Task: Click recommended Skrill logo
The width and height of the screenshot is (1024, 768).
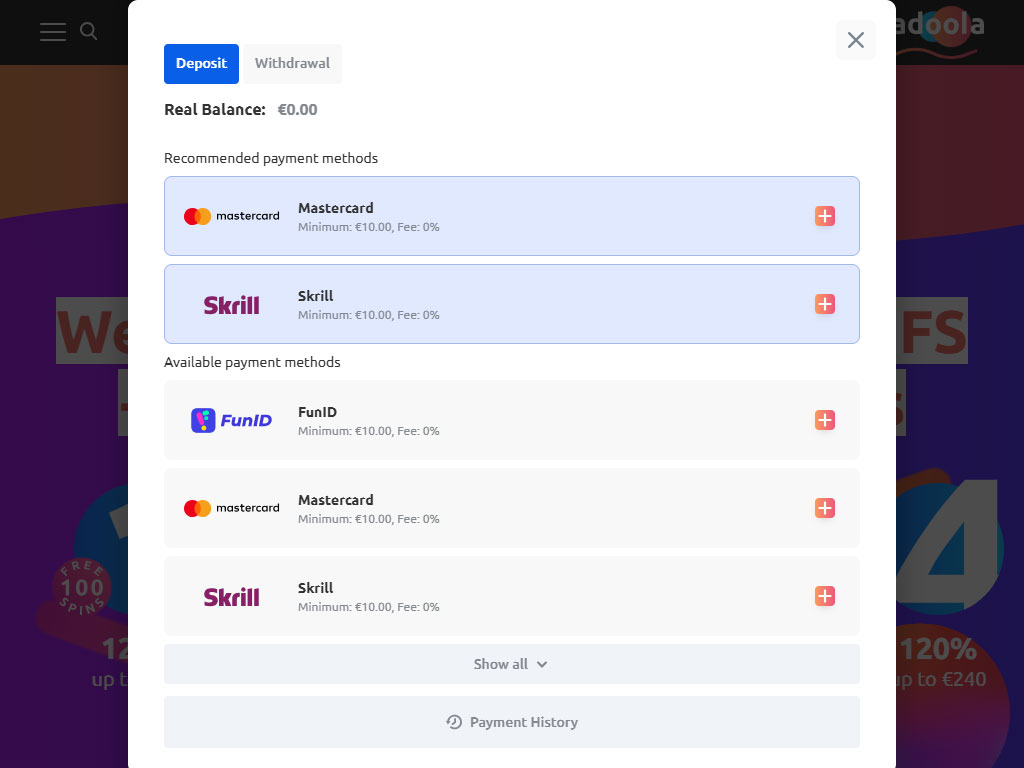Action: 231,304
